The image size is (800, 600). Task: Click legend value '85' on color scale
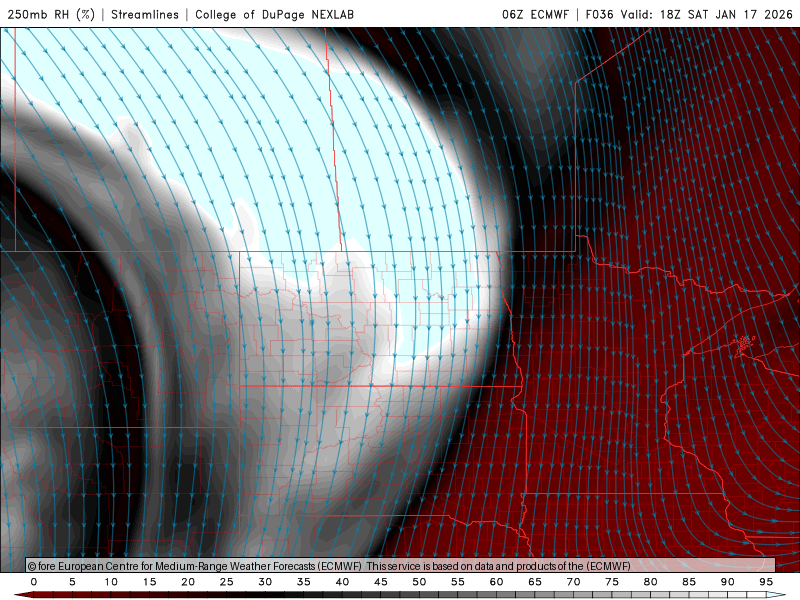point(689,582)
